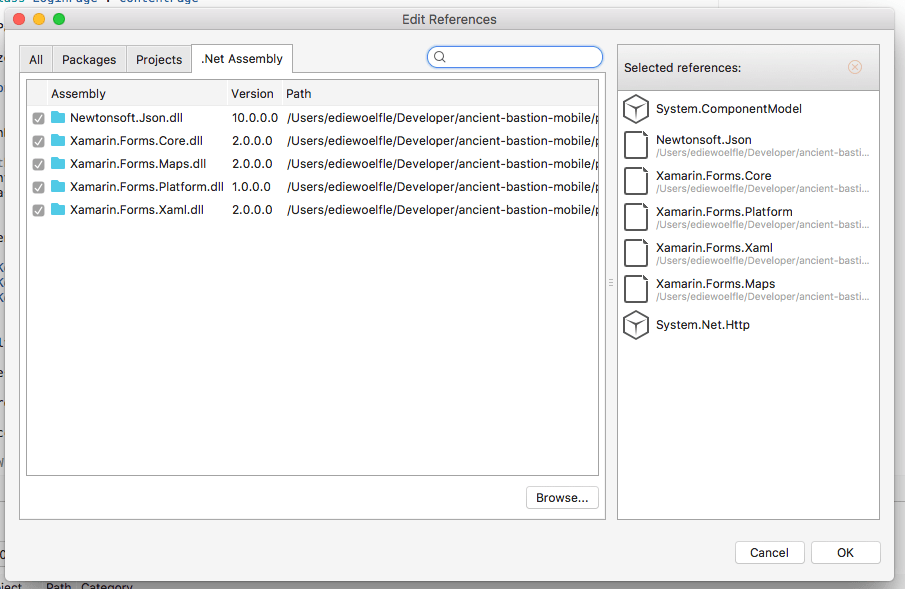The height and width of the screenshot is (589, 905).
Task: Click the folder icon beside Xamarin.Forms.Core.dll
Action: (x=58, y=141)
